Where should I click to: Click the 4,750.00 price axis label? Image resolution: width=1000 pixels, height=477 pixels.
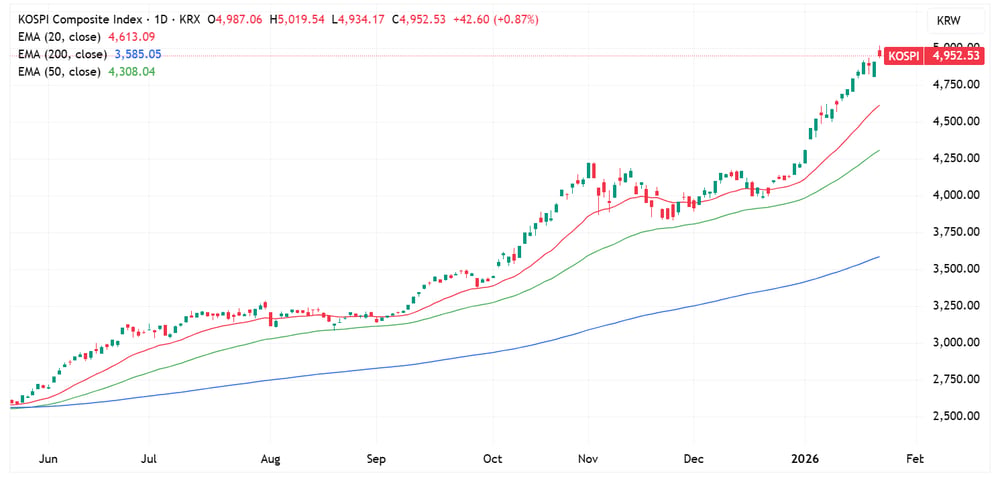click(955, 84)
